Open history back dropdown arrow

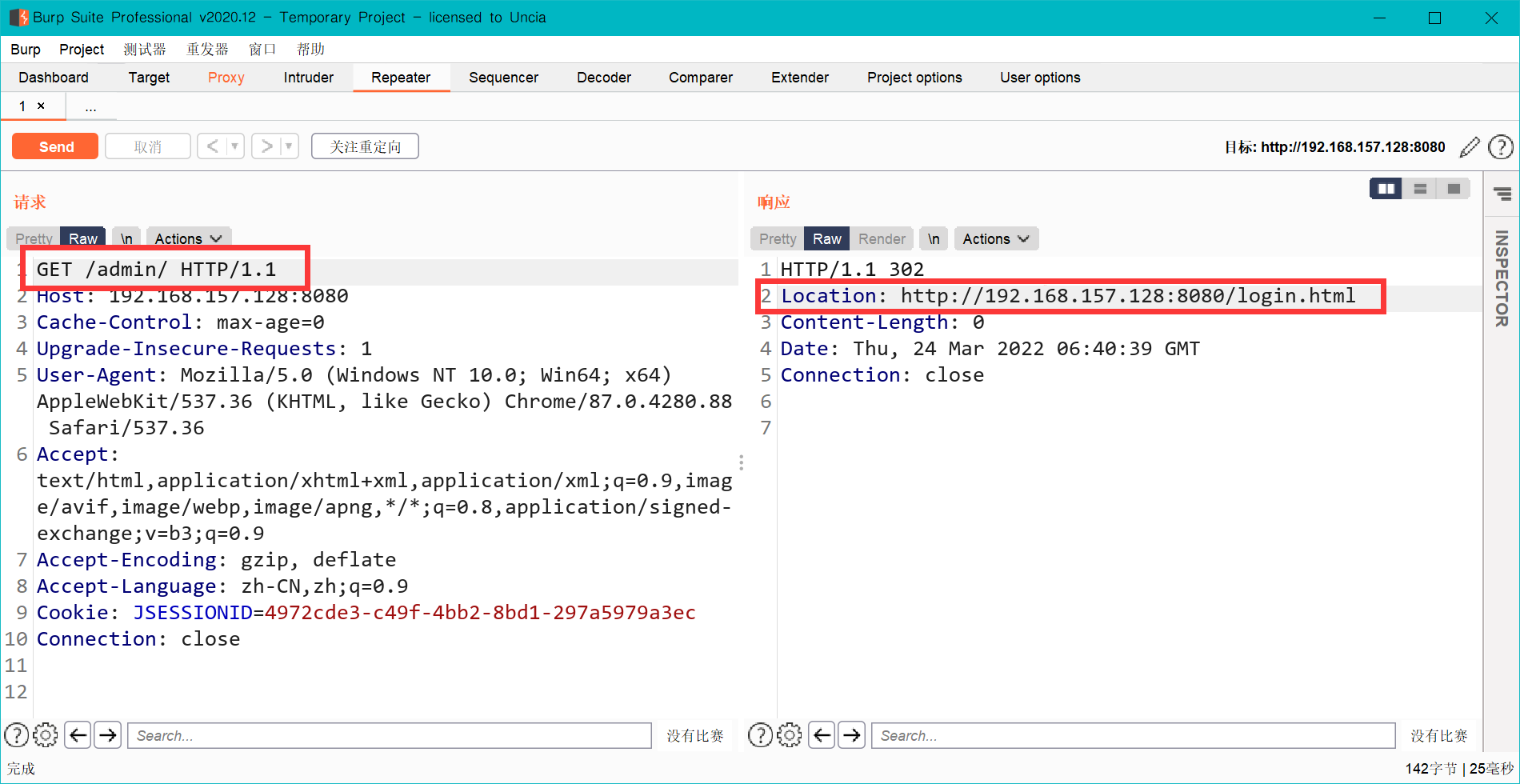click(234, 146)
